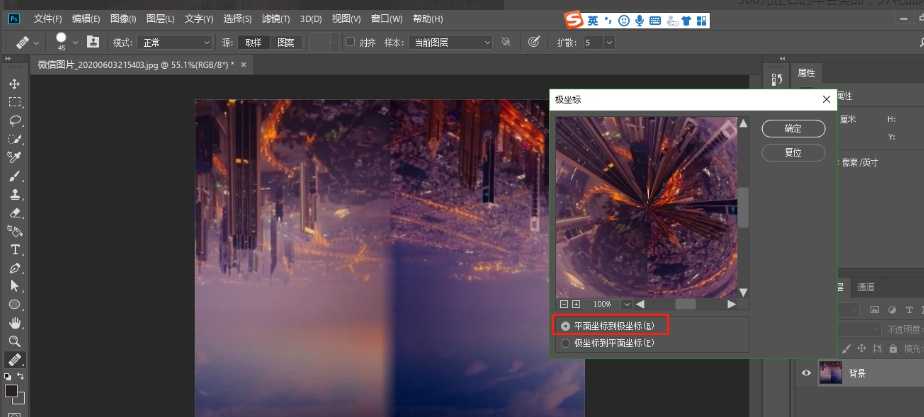Viewport: 924px width, 417px height.
Task: Hide the 背景 layer via eye icon
Action: click(x=806, y=373)
